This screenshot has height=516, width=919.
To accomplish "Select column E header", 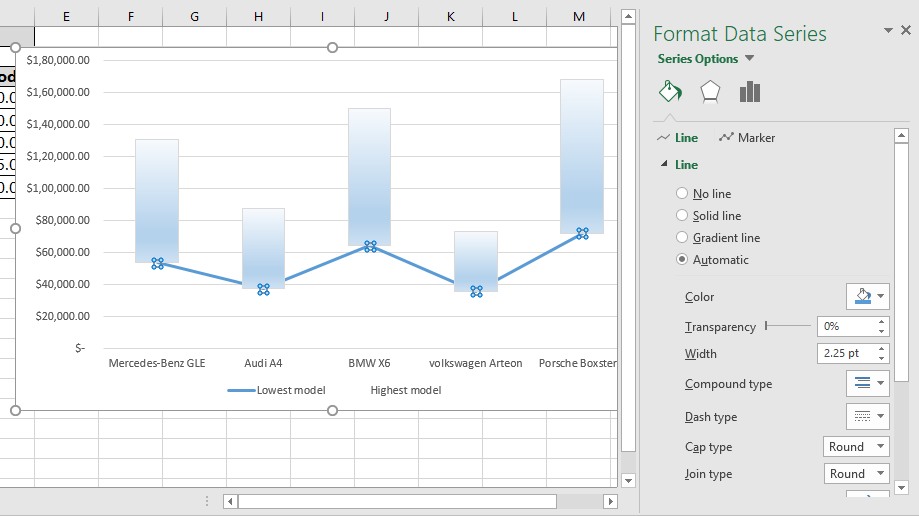I will (x=66, y=16).
